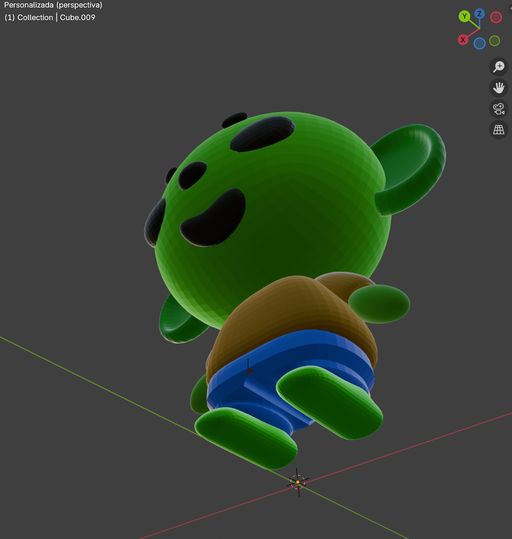Click the green Y axis on the gizmo
Image resolution: width=512 pixels, height=539 pixels.
465,16
